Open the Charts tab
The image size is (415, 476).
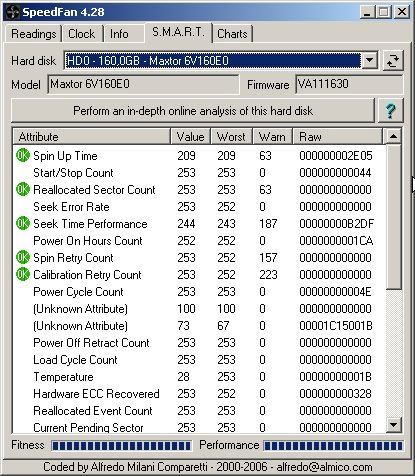[232, 34]
